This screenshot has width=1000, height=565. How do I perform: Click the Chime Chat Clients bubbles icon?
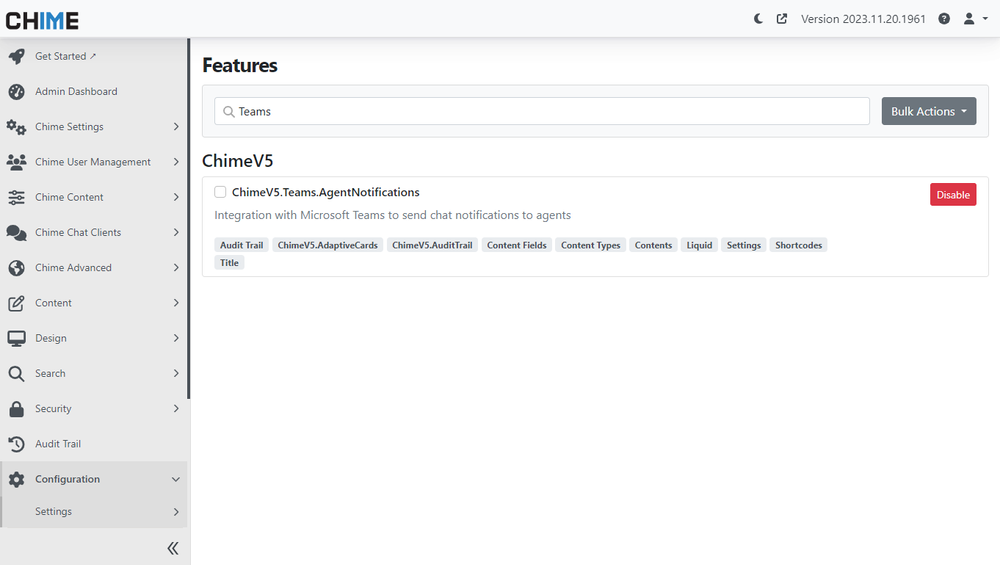(17, 233)
